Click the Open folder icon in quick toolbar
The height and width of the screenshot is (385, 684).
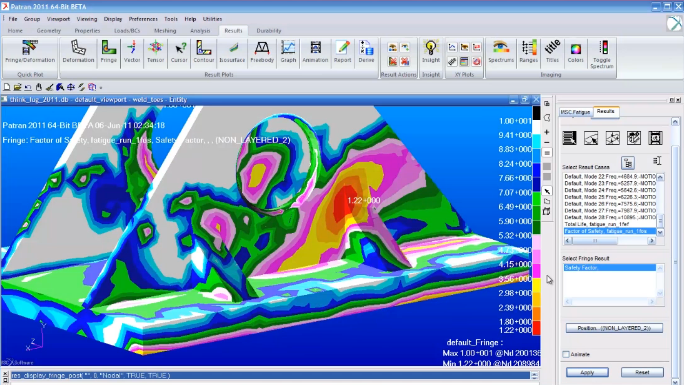17,87
